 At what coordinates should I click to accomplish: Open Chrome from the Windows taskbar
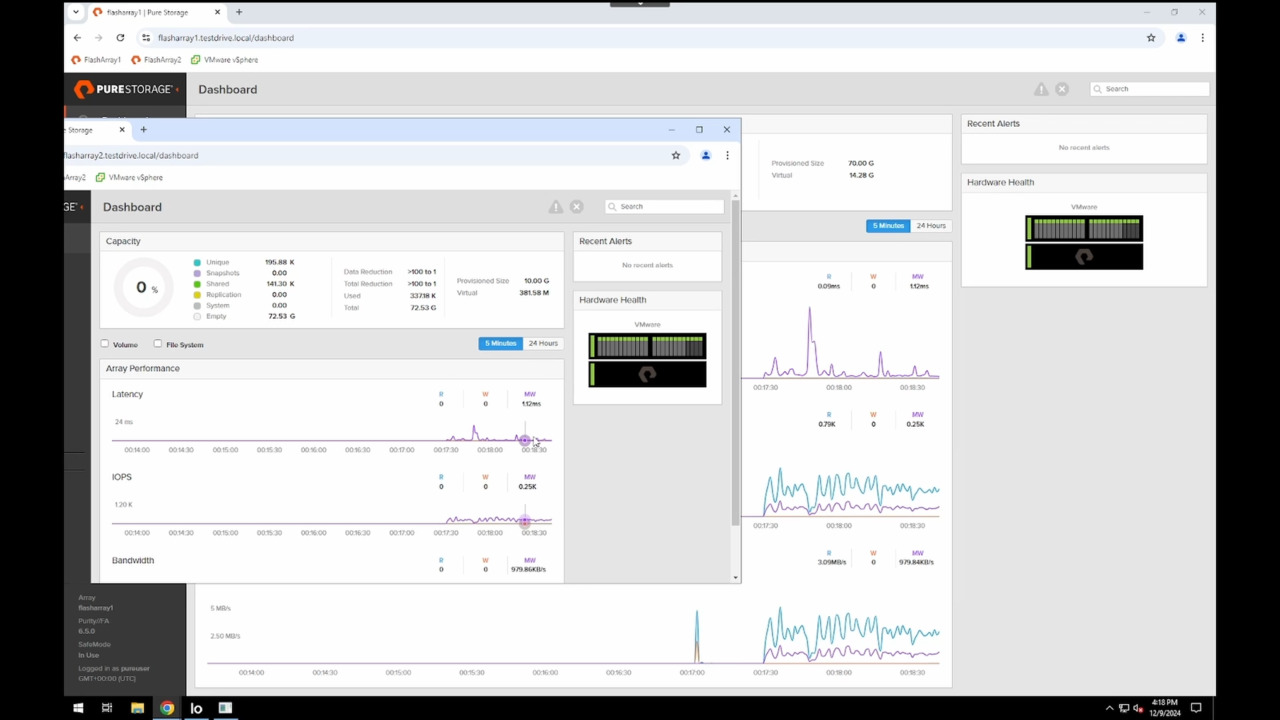point(167,708)
